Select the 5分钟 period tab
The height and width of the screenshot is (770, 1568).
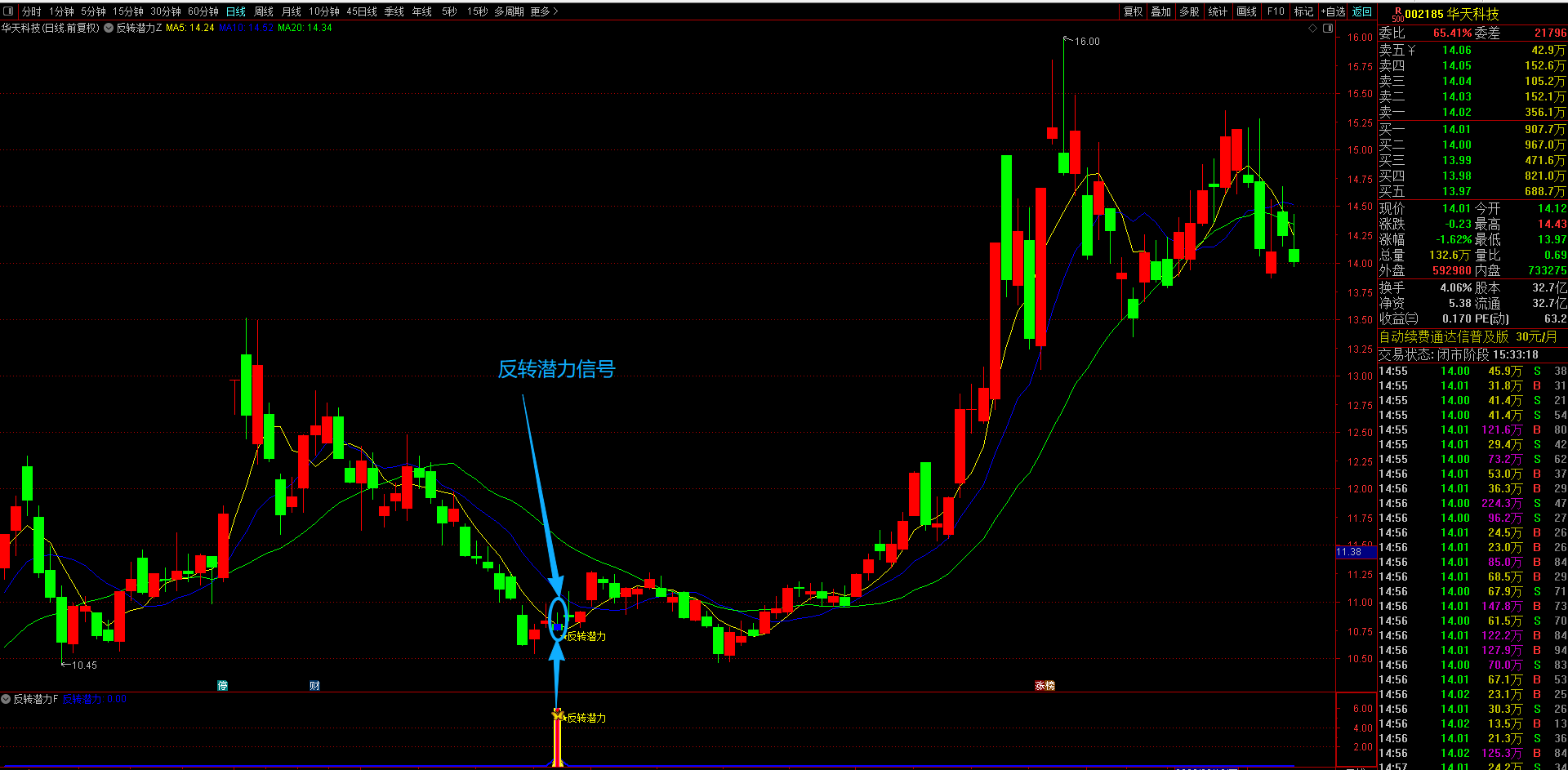pos(93,11)
